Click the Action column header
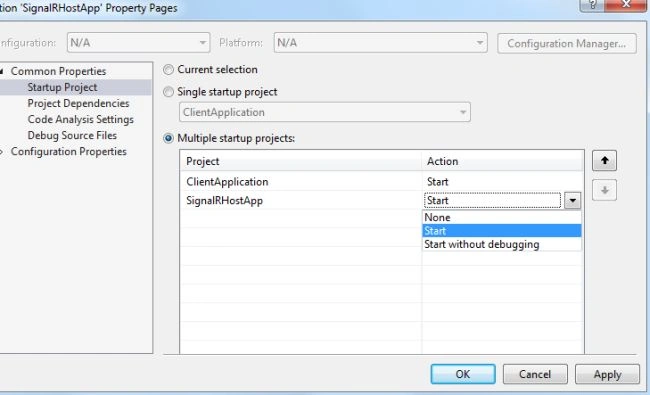Screen dimensions: 650x395 [x=502, y=161]
